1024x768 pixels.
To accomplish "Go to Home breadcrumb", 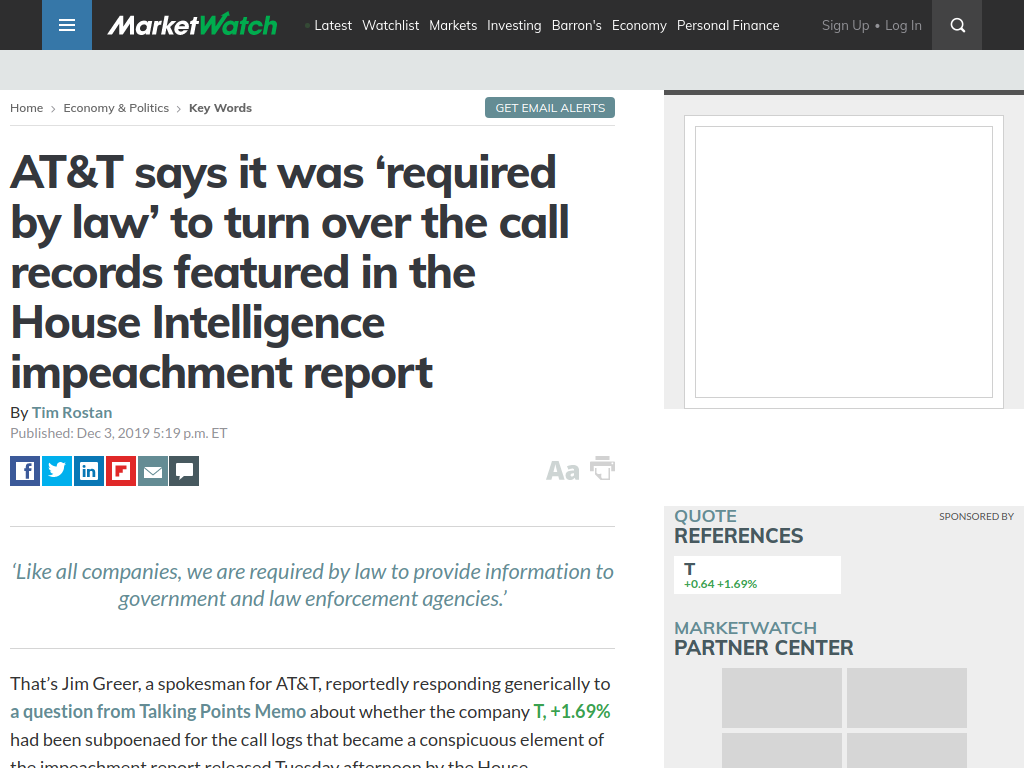I will coord(26,108).
